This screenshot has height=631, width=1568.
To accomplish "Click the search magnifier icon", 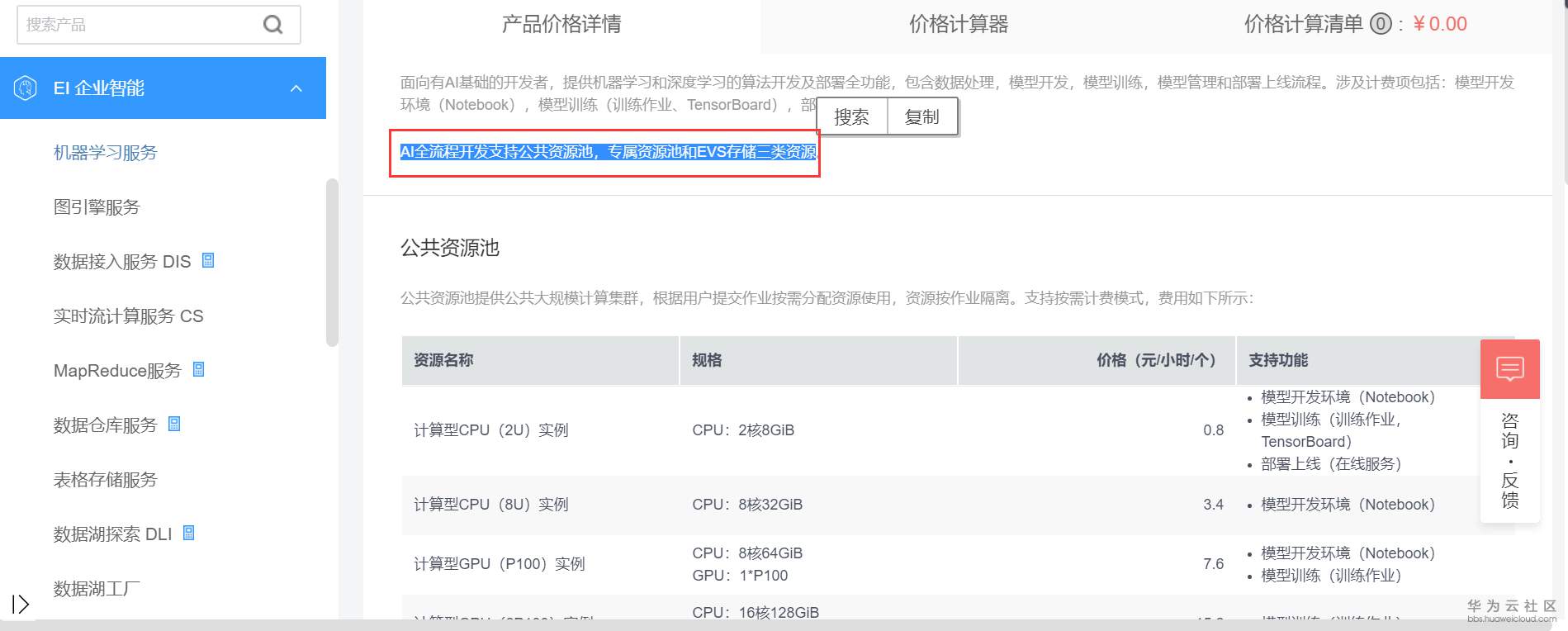I will click(272, 25).
